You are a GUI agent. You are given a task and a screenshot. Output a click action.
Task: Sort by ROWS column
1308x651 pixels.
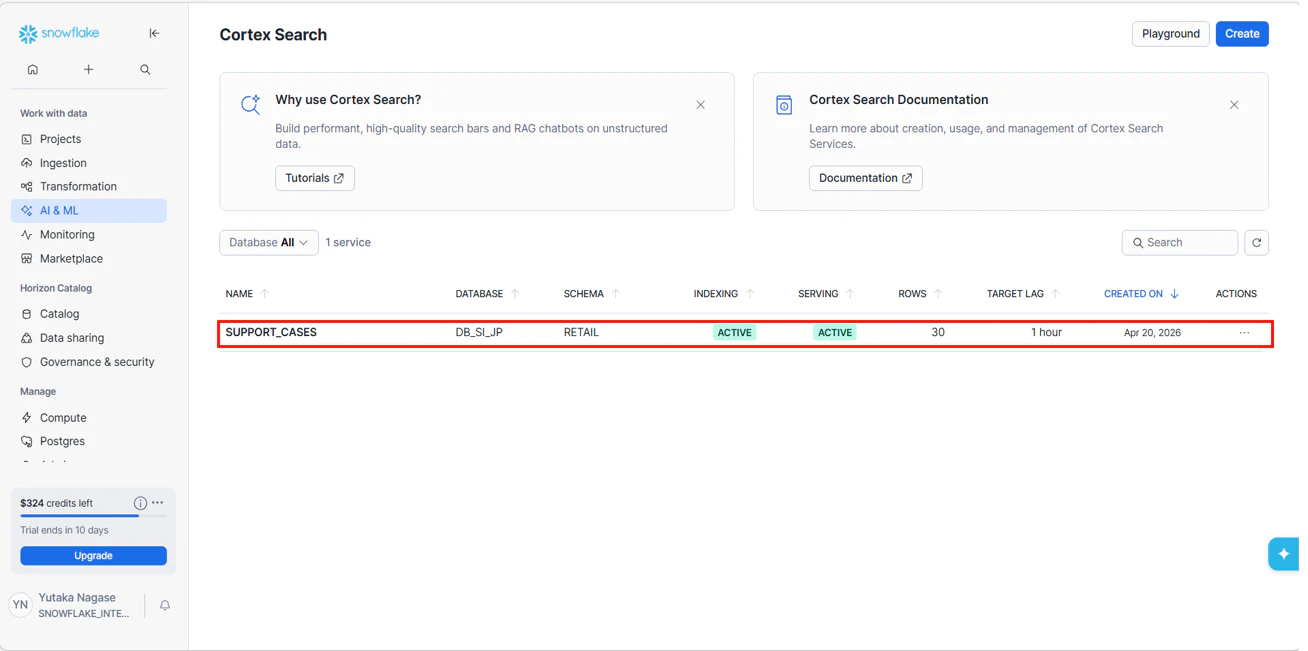[920, 294]
